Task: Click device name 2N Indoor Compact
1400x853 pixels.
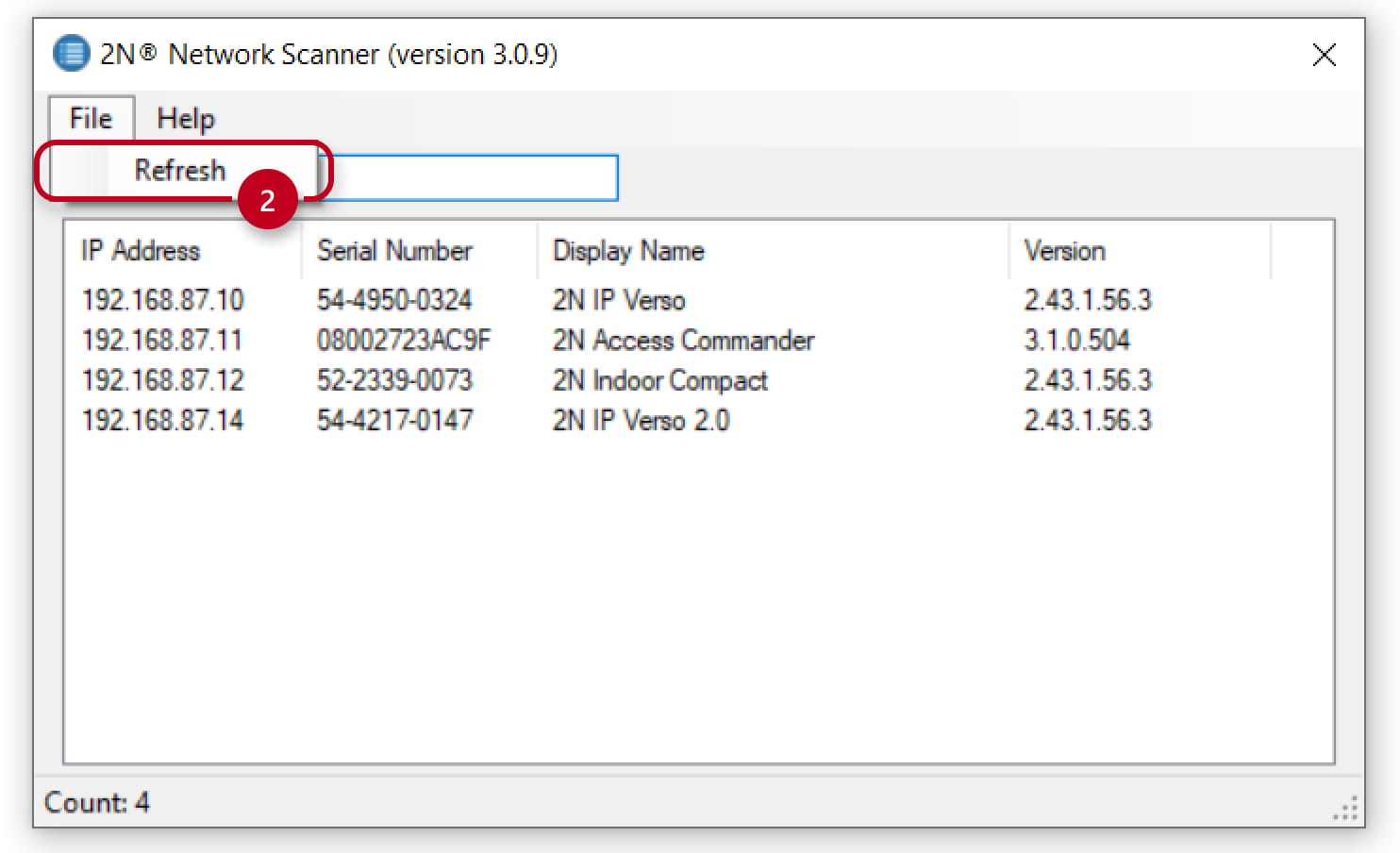Action: [659, 380]
